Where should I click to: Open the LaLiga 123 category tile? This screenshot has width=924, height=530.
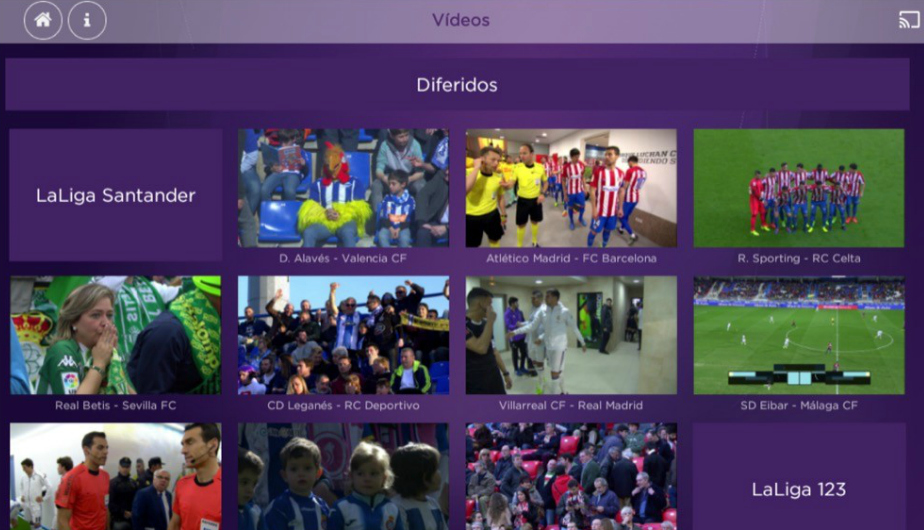click(x=798, y=476)
